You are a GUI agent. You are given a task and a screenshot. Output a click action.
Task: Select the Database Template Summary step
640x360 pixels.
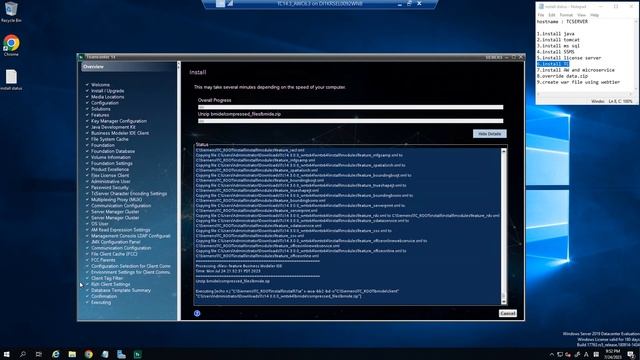tap(121, 290)
